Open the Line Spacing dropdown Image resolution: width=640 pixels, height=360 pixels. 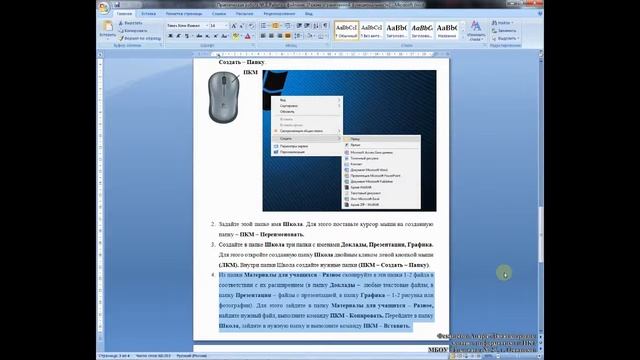click(x=298, y=36)
